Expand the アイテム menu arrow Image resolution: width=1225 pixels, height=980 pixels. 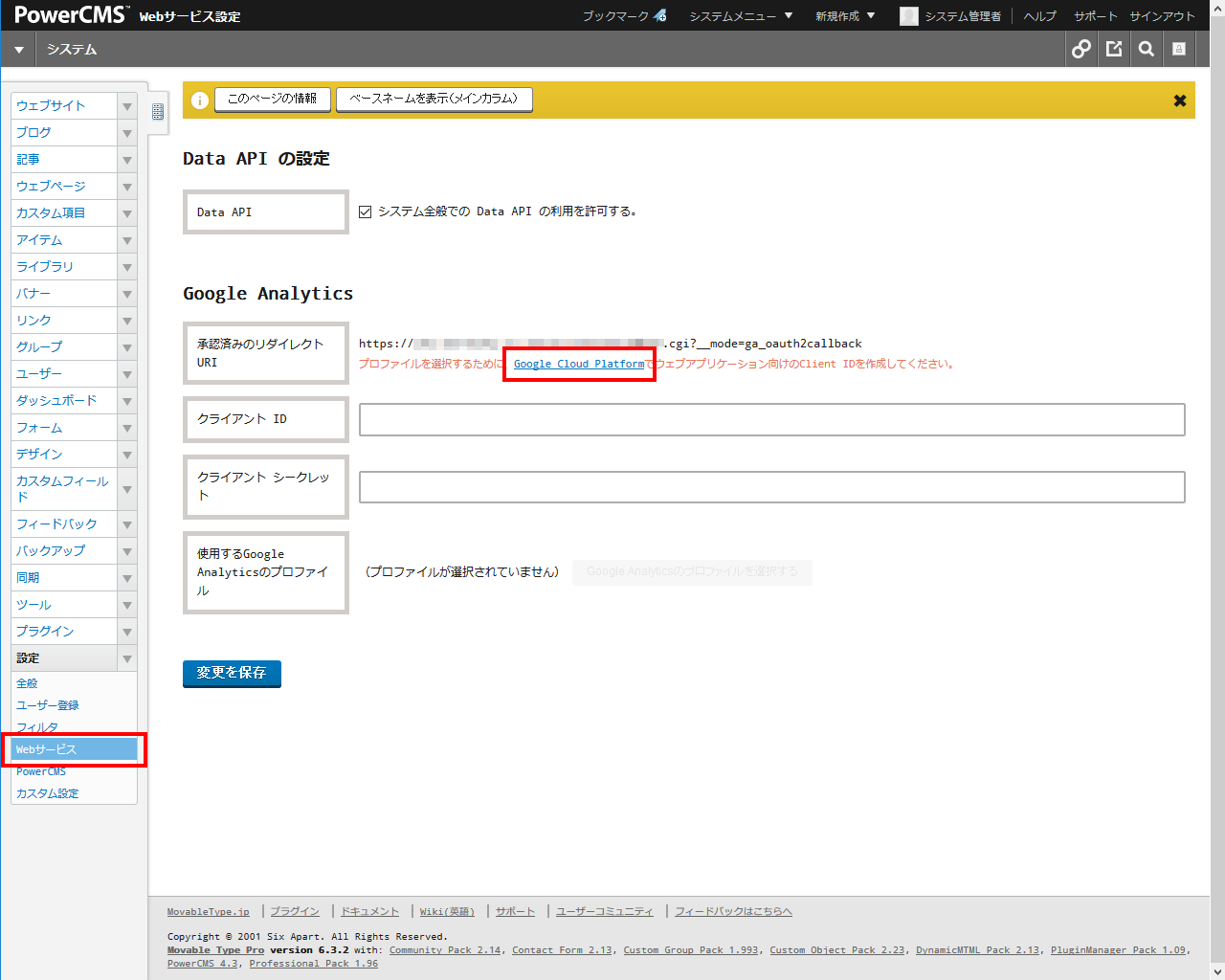click(x=127, y=240)
